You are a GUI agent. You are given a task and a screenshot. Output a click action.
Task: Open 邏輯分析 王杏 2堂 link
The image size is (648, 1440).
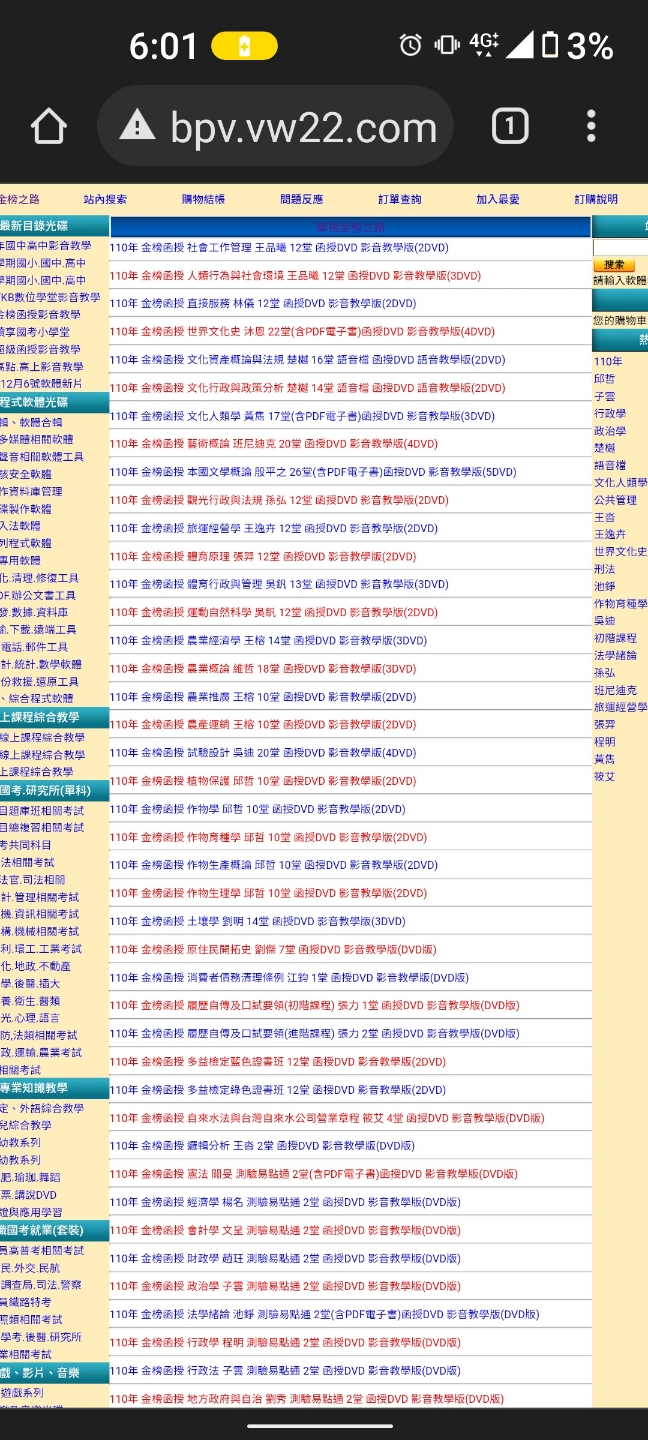[263, 1146]
